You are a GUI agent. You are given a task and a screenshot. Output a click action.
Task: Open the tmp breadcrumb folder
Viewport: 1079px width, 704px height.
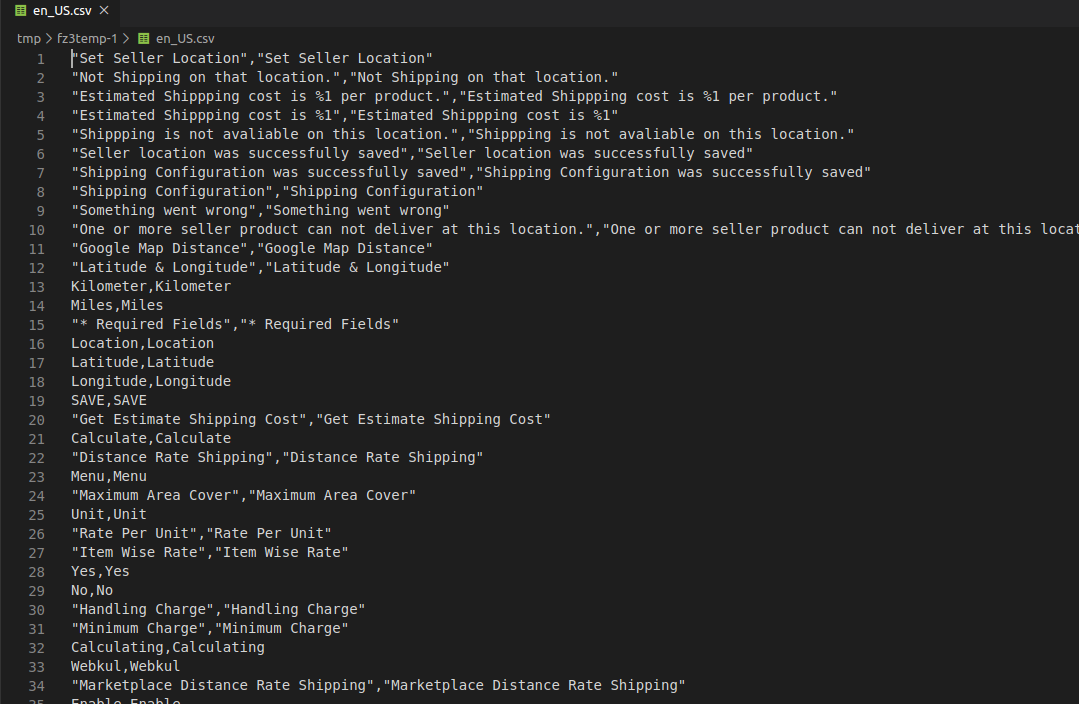(x=29, y=38)
